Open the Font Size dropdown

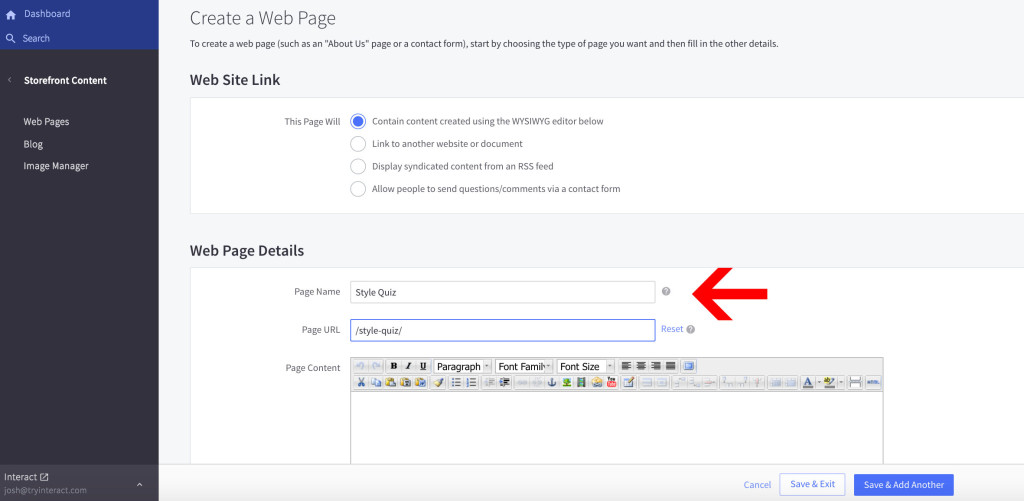point(586,366)
